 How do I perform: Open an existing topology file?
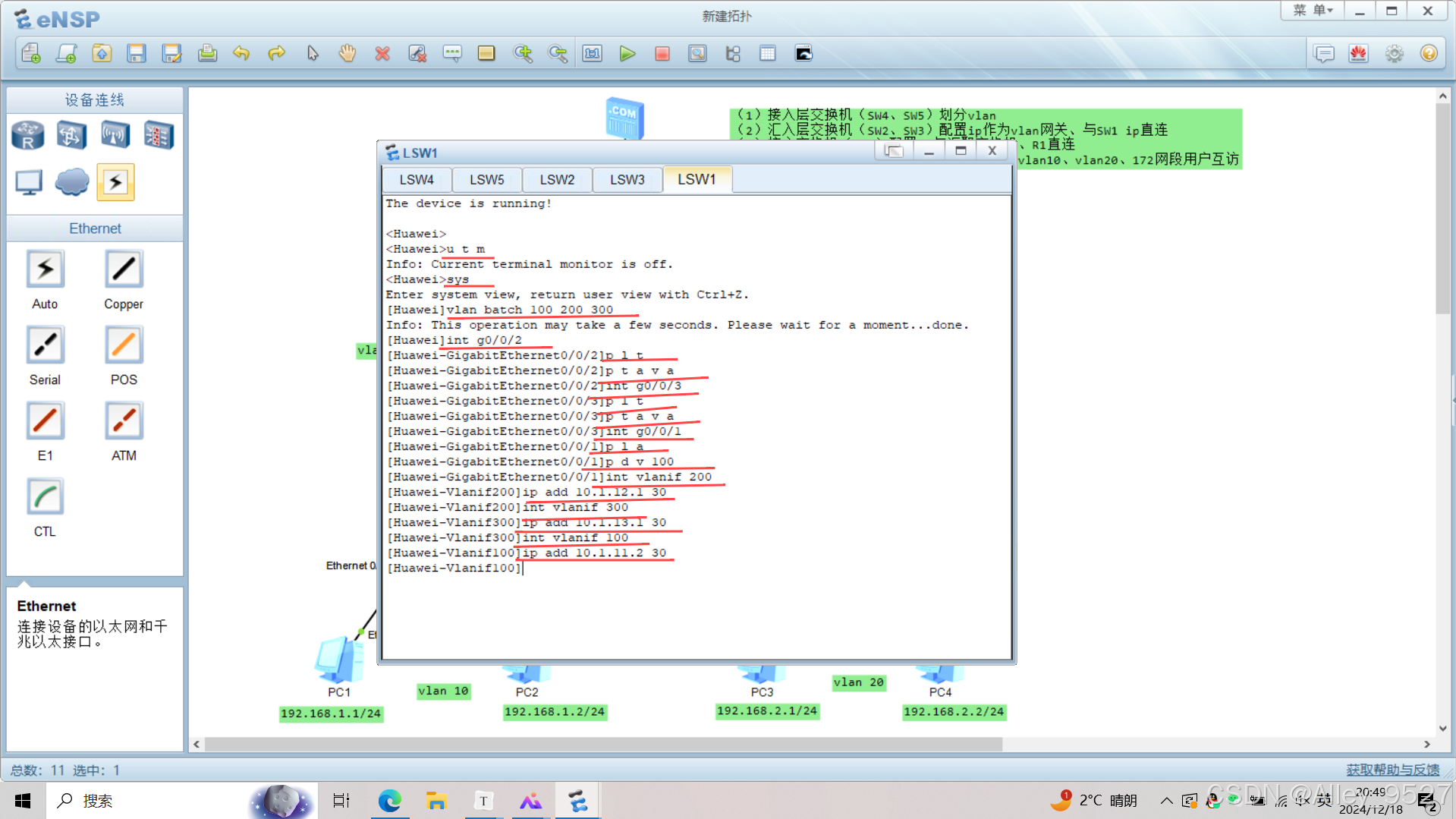click(102, 53)
